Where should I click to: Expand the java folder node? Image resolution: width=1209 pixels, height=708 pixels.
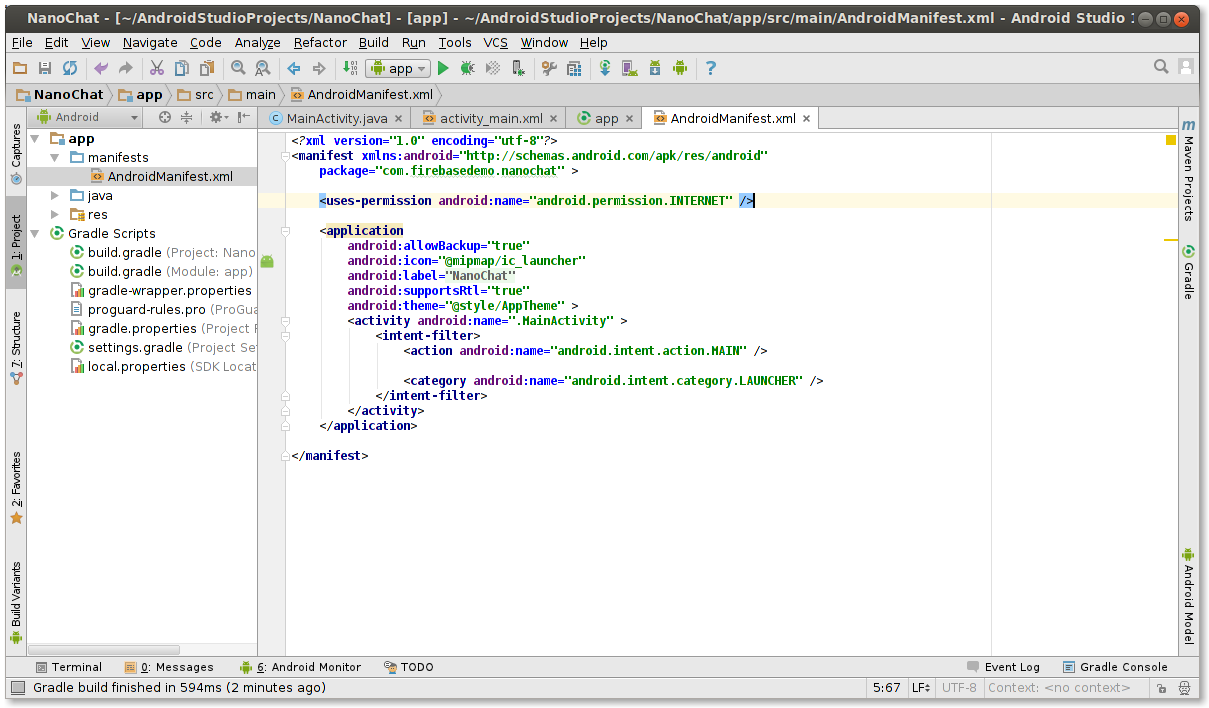[x=55, y=196]
